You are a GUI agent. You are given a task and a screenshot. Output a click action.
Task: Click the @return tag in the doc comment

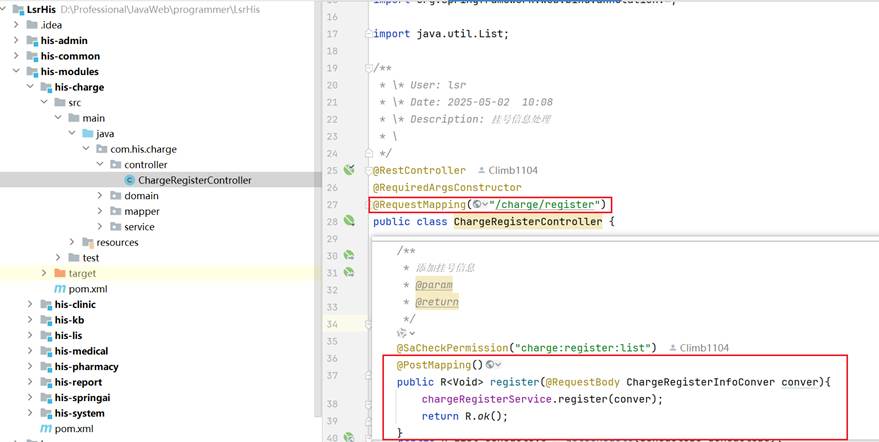point(437,302)
